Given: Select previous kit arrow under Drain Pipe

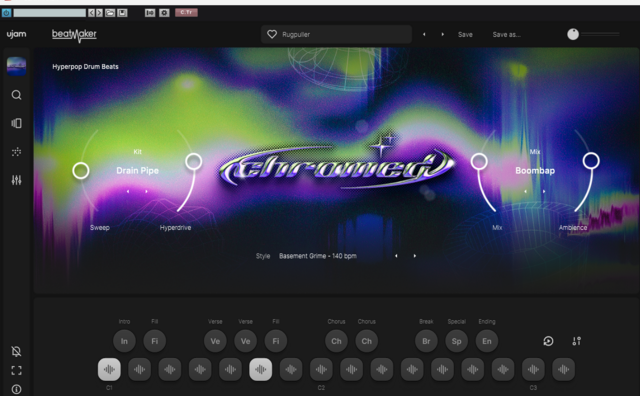Looking at the screenshot, I should pyautogui.click(x=128, y=191).
